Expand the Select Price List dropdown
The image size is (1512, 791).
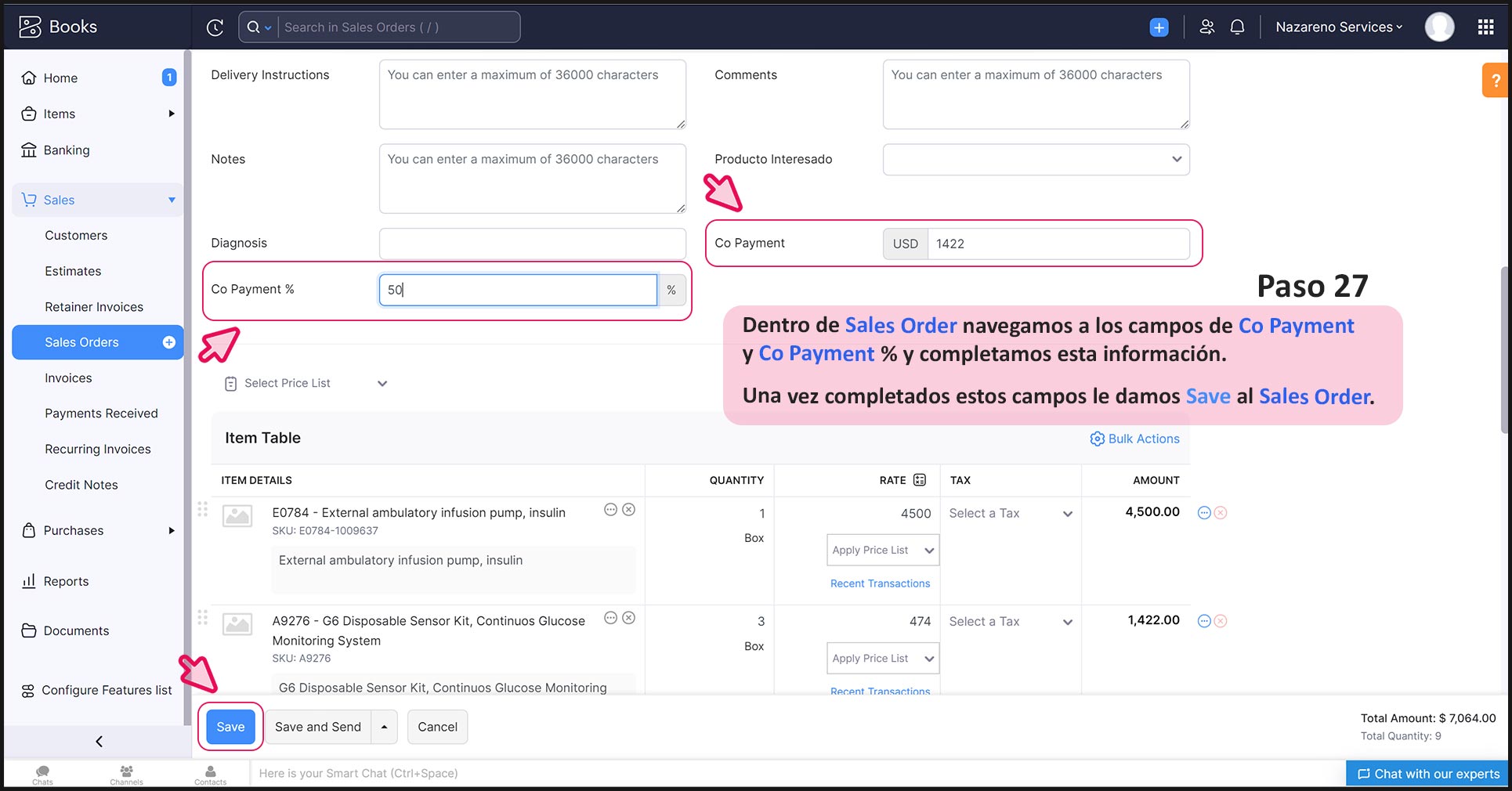306,384
